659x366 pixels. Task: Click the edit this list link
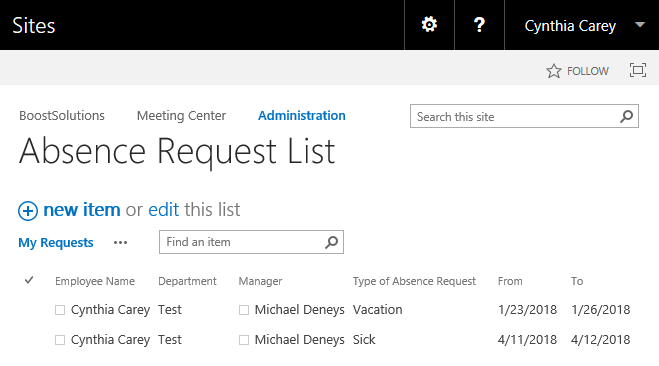(x=163, y=210)
